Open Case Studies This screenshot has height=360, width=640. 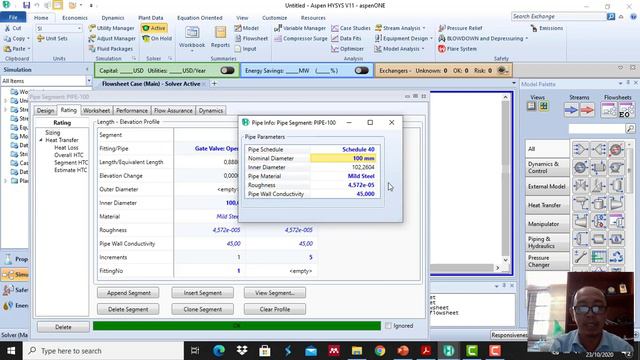tap(351, 28)
